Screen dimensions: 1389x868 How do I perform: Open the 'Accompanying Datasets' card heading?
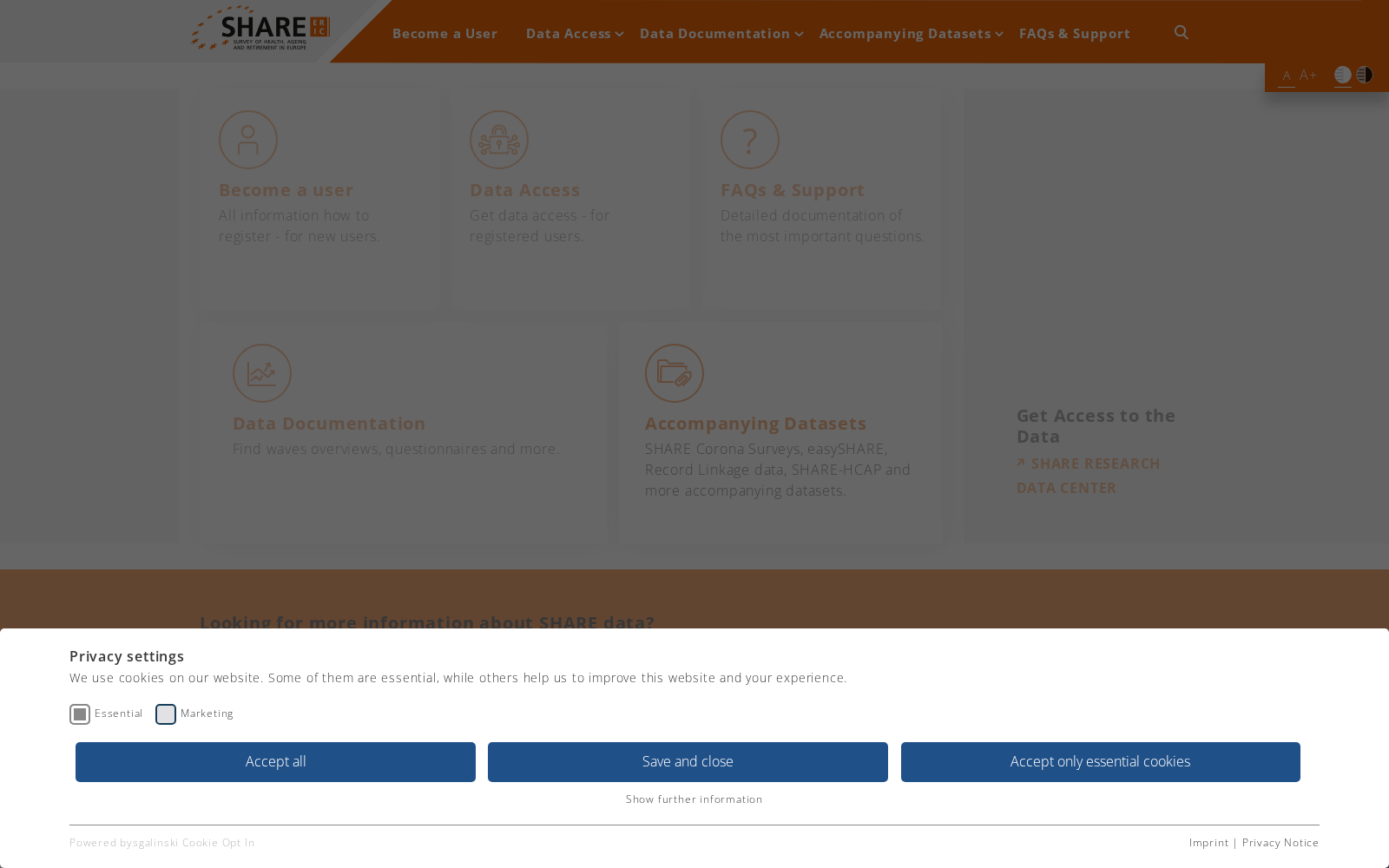(756, 424)
